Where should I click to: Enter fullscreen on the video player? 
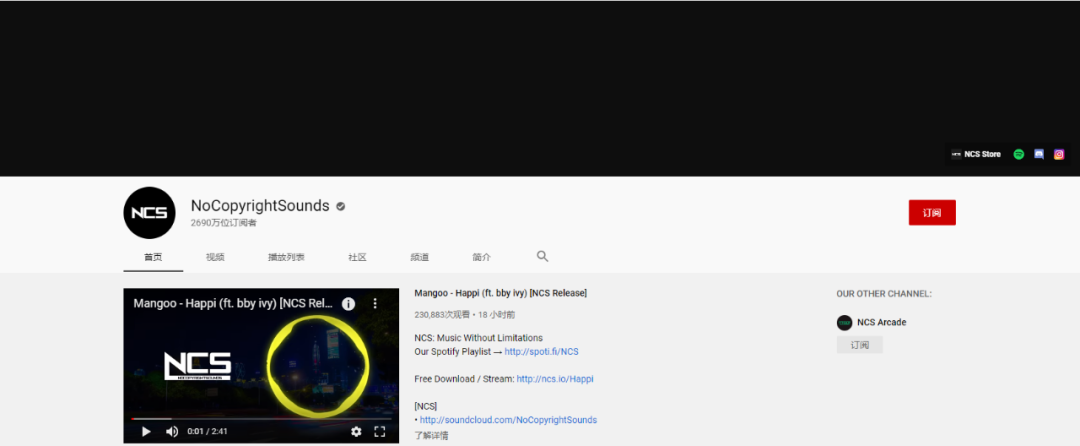(x=380, y=432)
